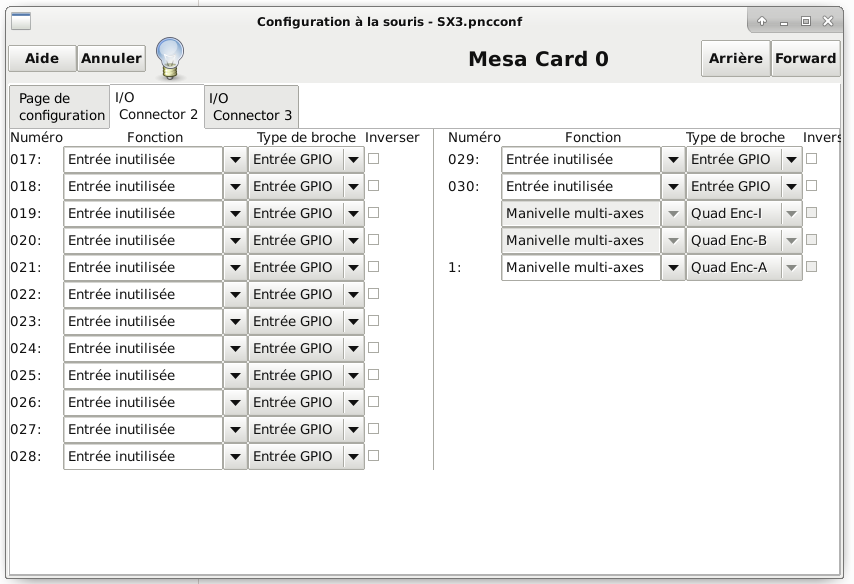Expand the Fonction dropdown arrow for pin 019
854x584 pixels.
click(x=235, y=214)
